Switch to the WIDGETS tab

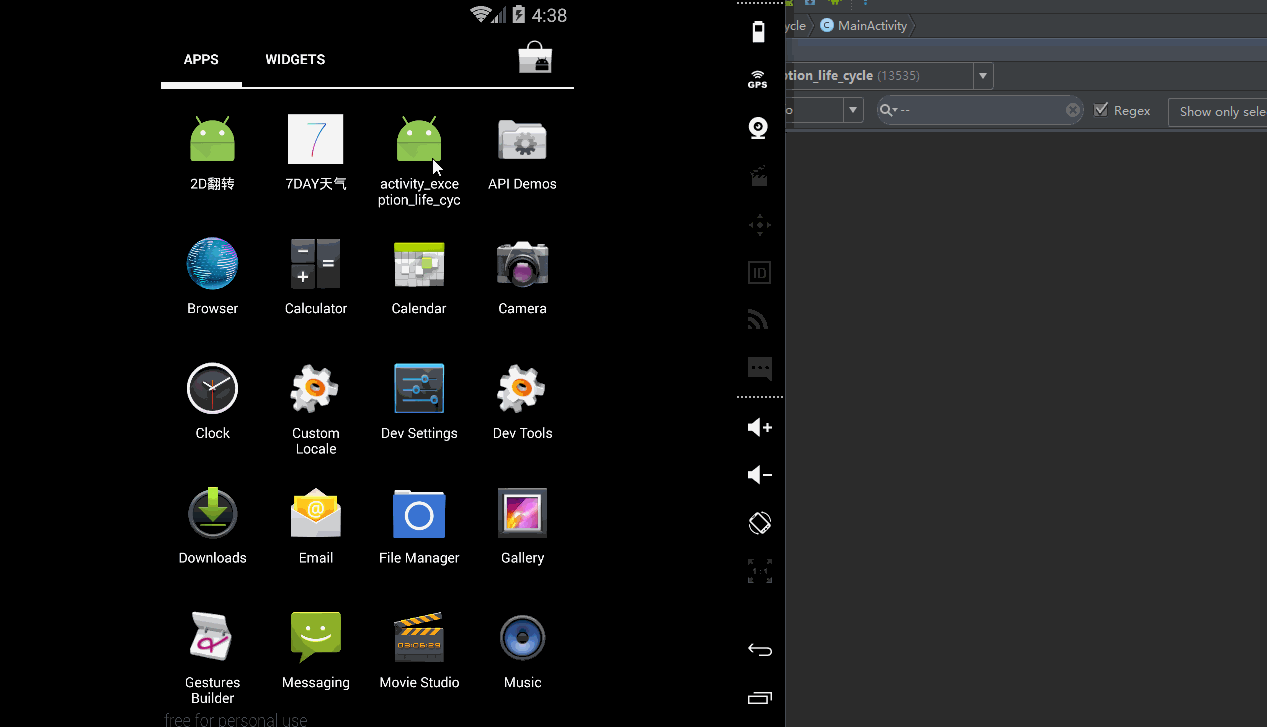coord(295,60)
